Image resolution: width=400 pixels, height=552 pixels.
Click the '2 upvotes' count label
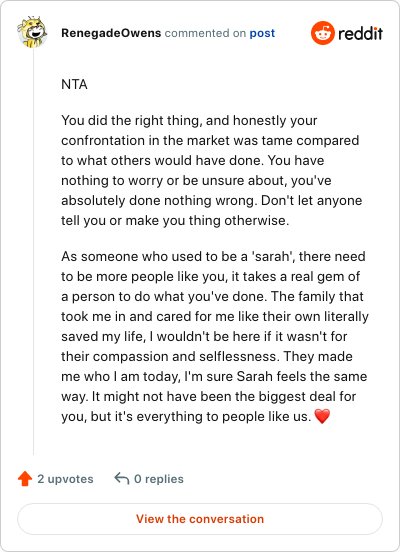point(65,479)
